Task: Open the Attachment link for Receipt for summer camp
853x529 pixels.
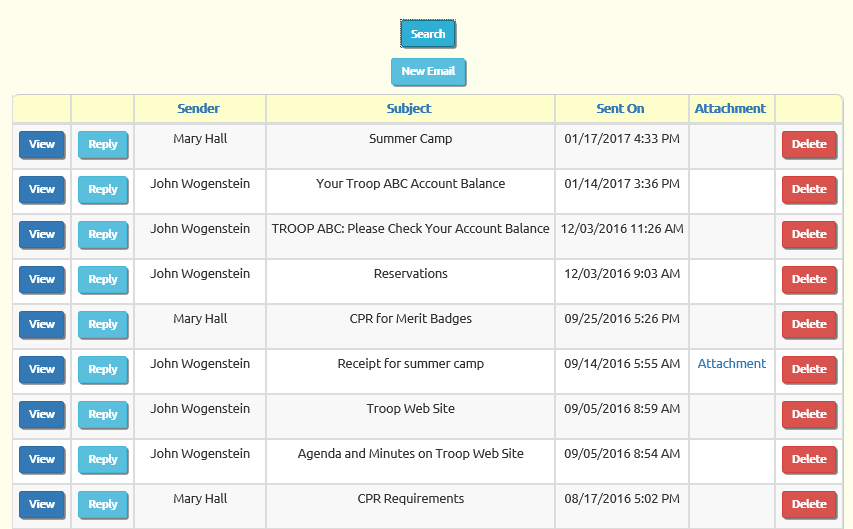Action: pyautogui.click(x=732, y=364)
